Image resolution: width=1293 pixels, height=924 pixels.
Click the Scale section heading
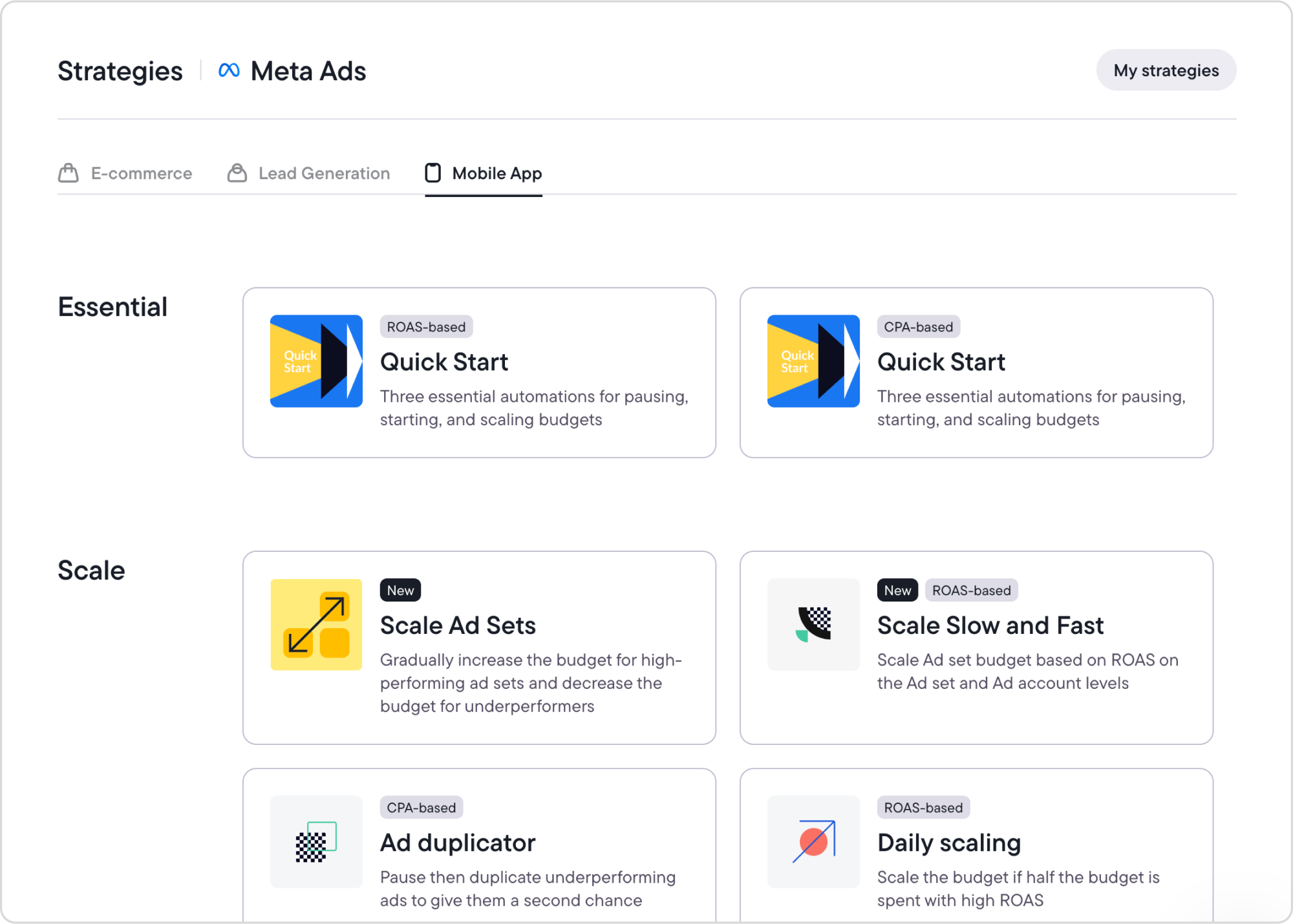(x=91, y=571)
